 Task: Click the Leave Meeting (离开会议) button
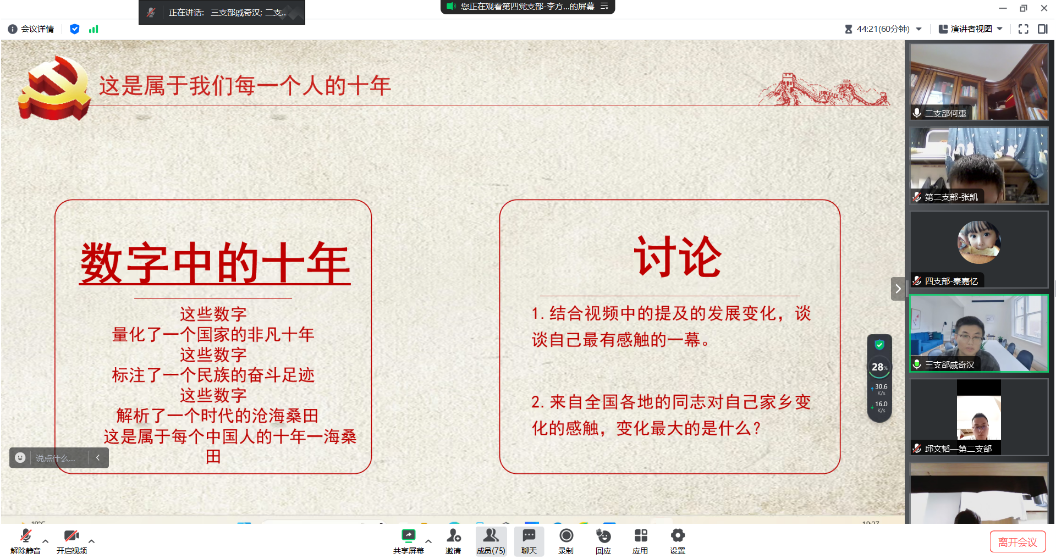click(x=1017, y=542)
